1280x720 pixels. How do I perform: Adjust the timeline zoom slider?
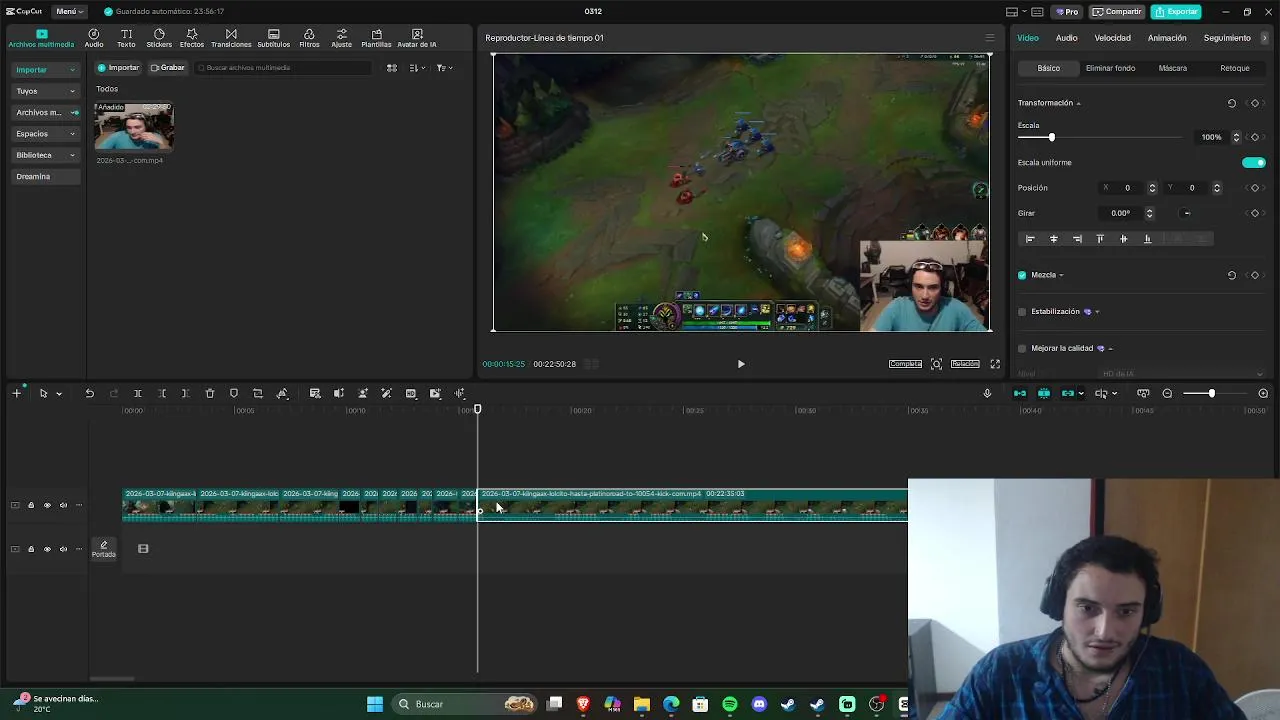click(x=1211, y=393)
